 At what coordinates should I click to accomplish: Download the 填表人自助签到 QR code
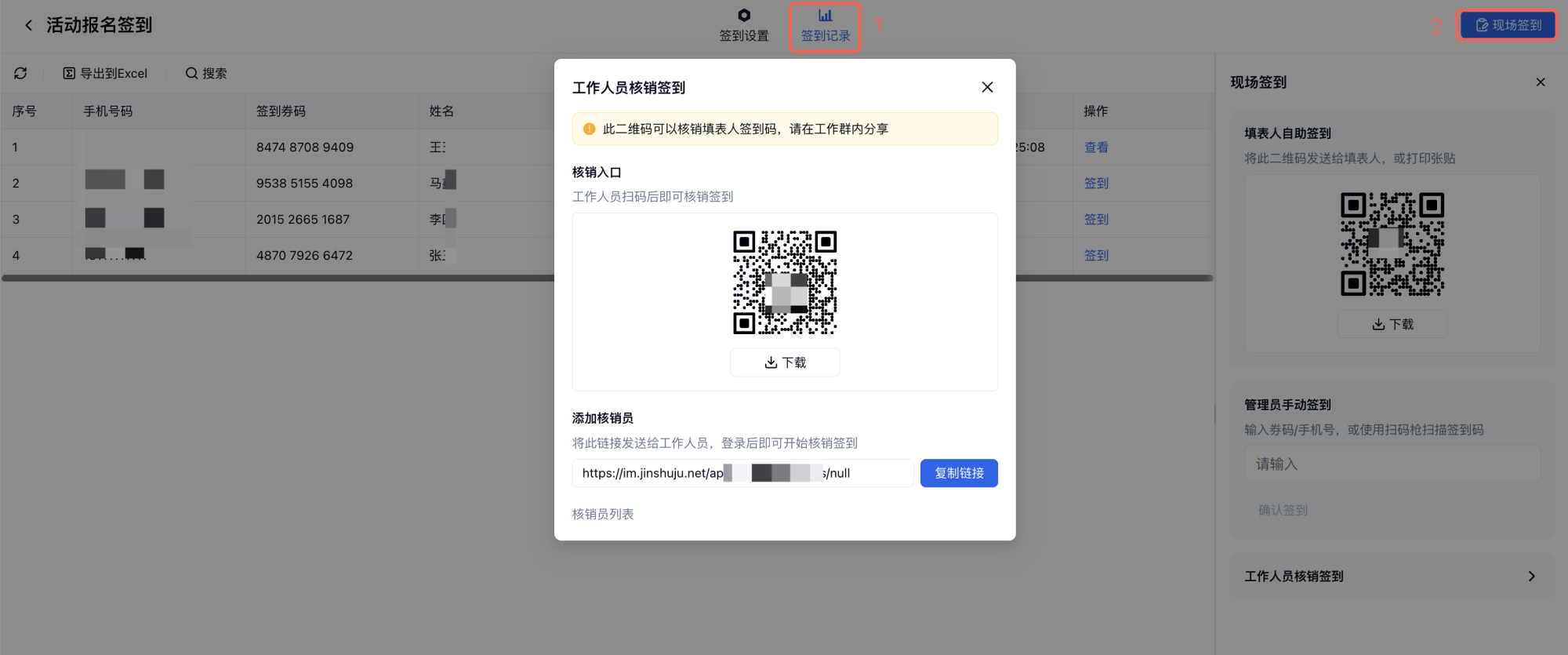click(1392, 324)
